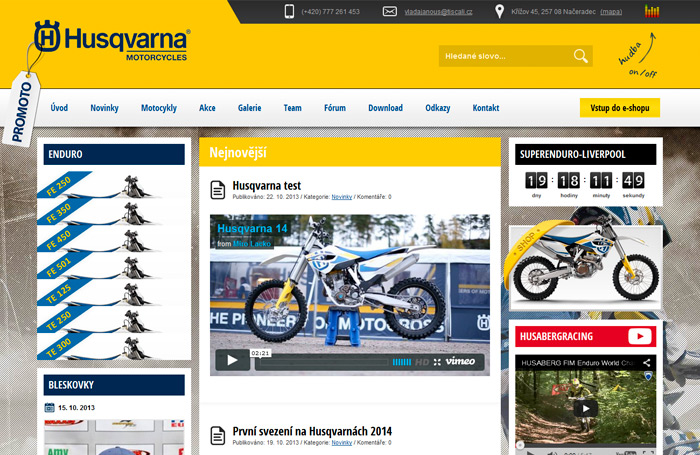Viewport: 700px width, 455px height.
Task: Click the Nejnovější section heading
Action: 238,153
